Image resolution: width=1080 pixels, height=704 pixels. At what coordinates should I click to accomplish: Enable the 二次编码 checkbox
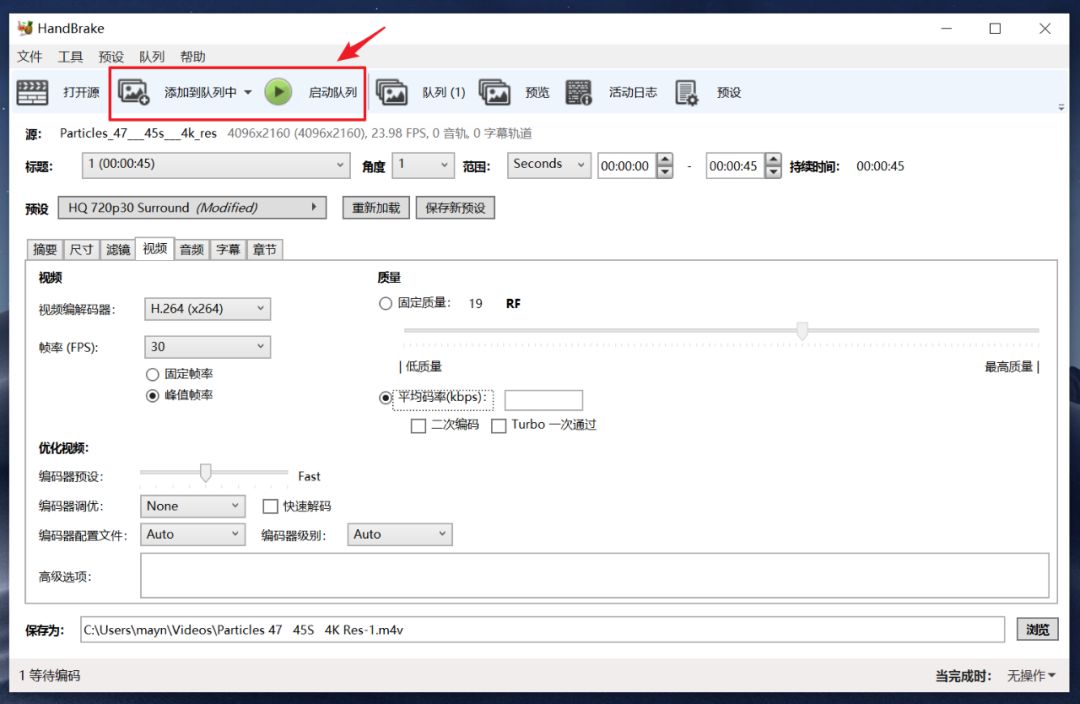tap(418, 426)
